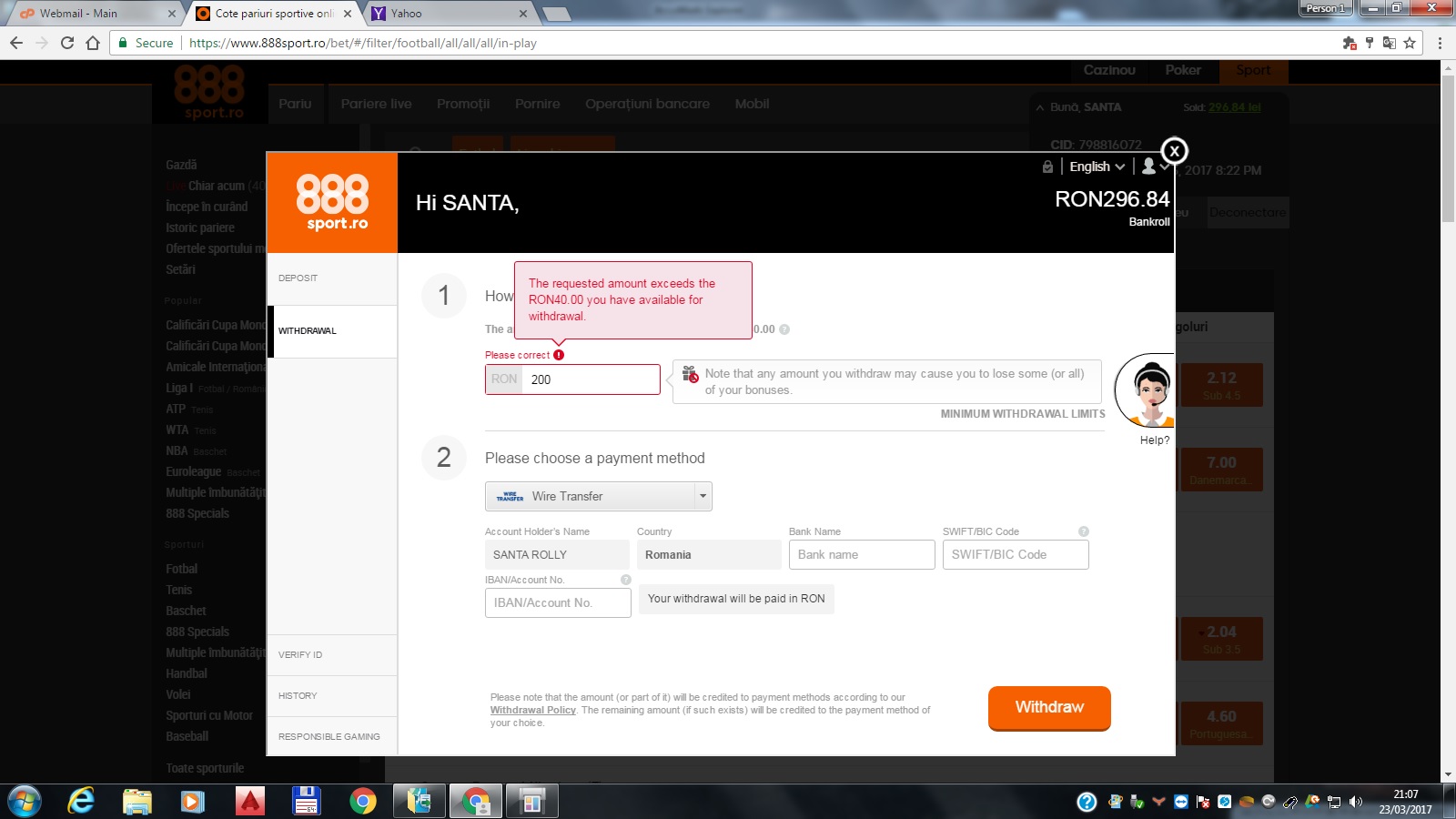Click the address bar URL
The width and height of the screenshot is (1456, 819).
(363, 43)
